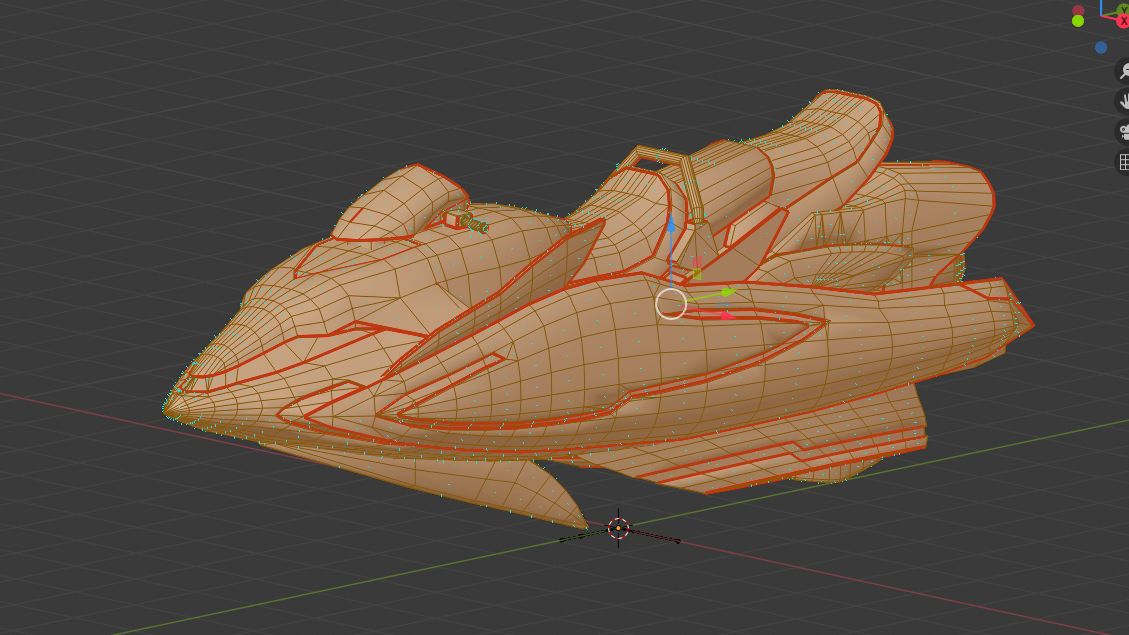1129x635 pixels.
Task: Switch perspective/orthographic with the grid icon
Action: coord(1122,162)
